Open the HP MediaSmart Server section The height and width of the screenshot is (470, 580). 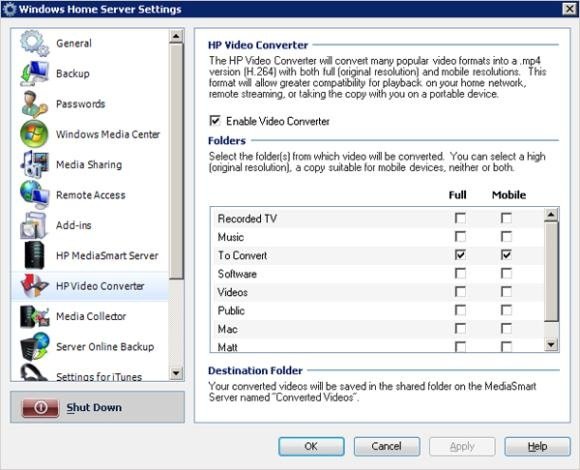107,256
